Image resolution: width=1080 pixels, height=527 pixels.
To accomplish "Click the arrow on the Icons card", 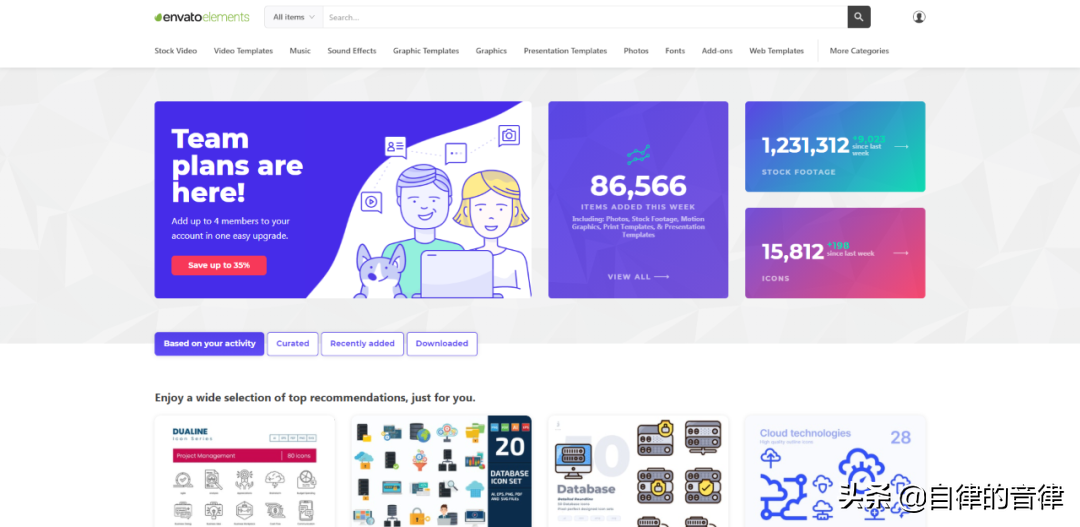I will [x=901, y=253].
